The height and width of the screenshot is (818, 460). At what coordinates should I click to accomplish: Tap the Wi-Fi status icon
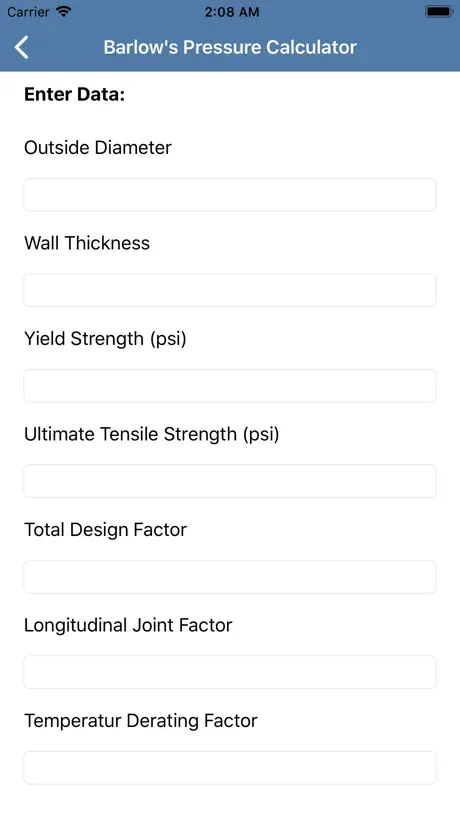(64, 11)
